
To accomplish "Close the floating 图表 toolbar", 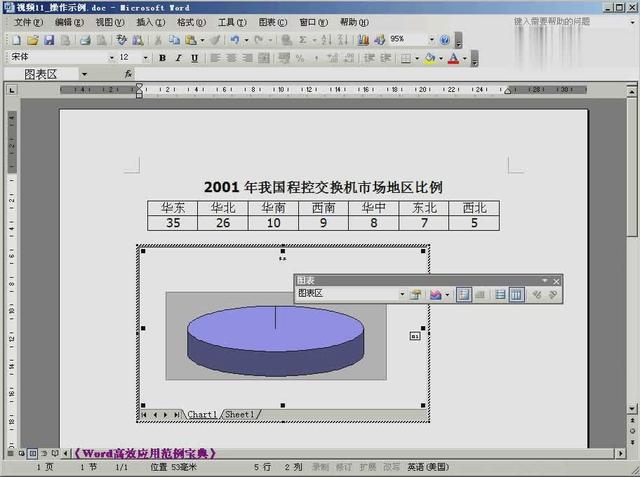I will (556, 281).
